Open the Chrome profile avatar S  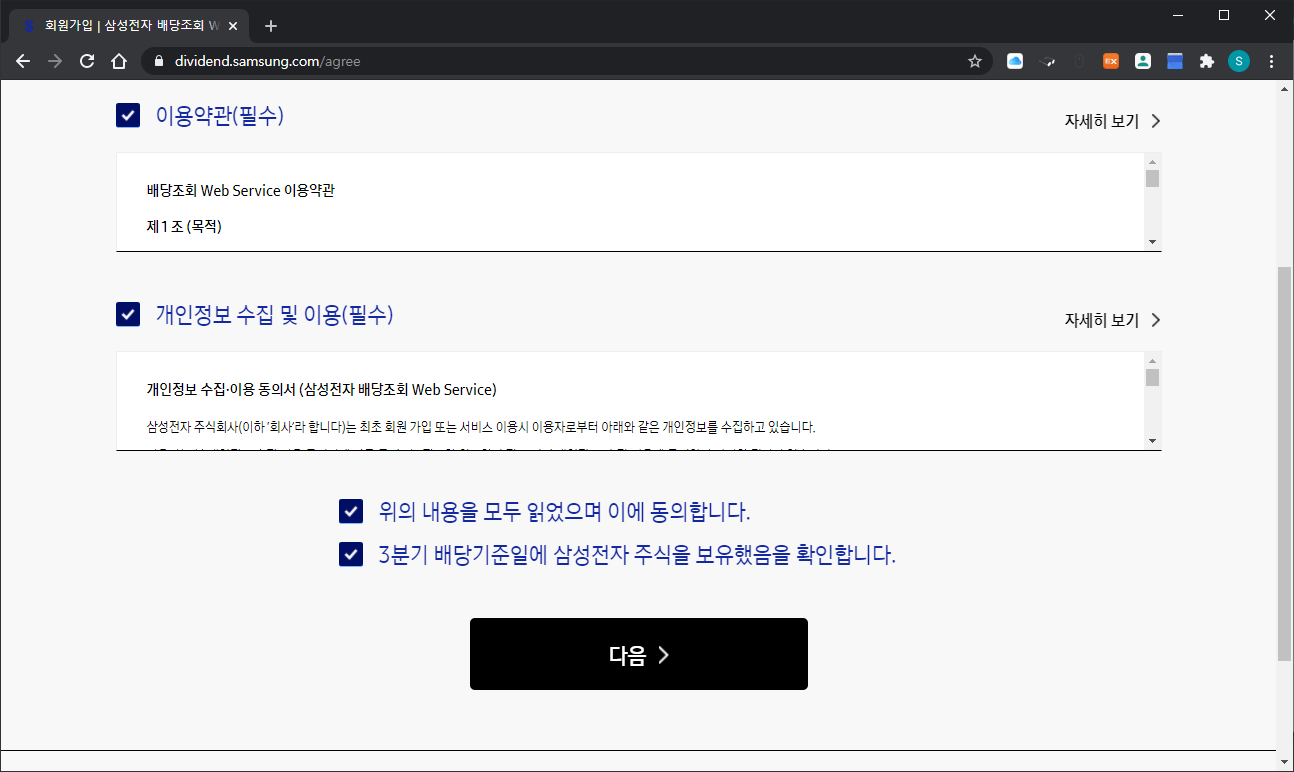1239,61
